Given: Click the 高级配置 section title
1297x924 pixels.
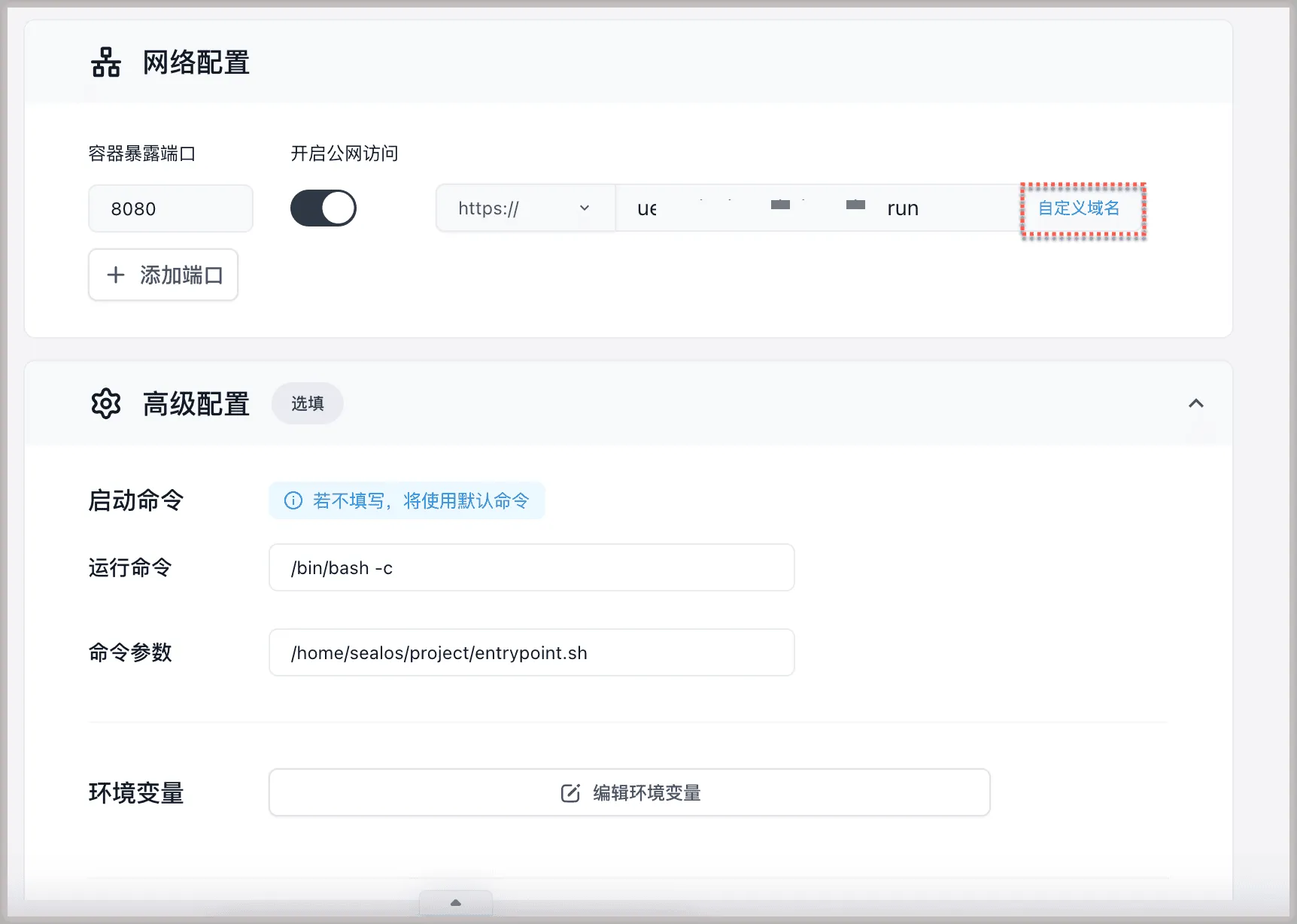Looking at the screenshot, I should pyautogui.click(x=196, y=404).
